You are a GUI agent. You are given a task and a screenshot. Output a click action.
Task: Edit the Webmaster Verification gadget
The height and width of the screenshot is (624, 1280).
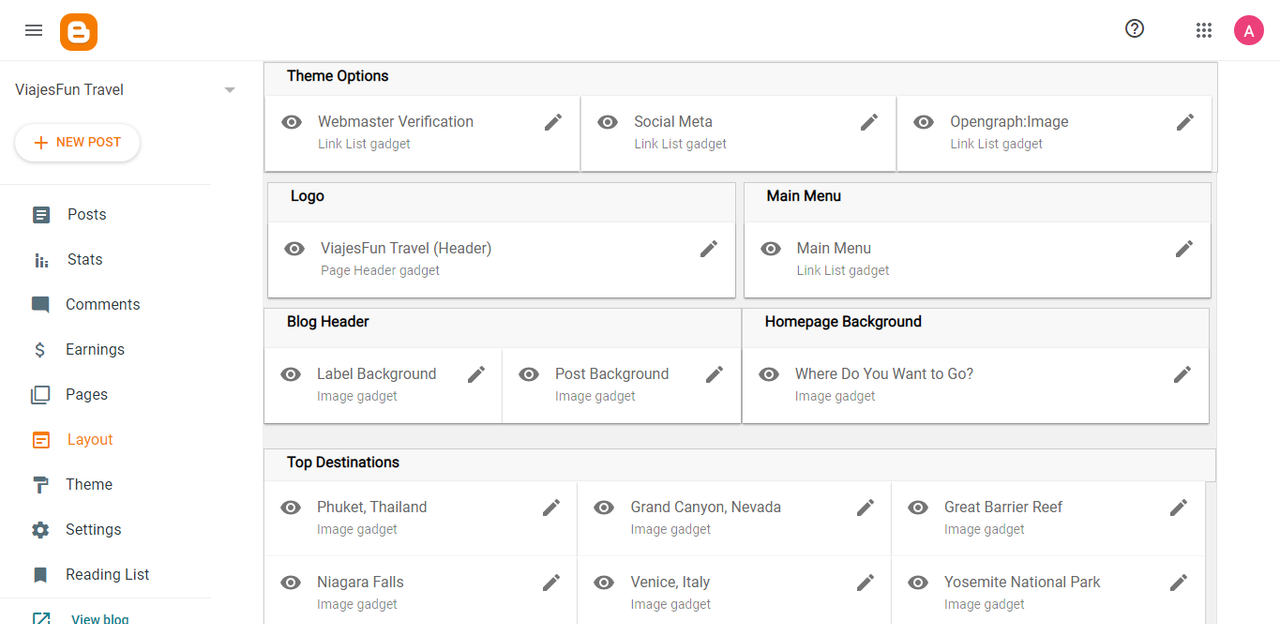click(553, 122)
